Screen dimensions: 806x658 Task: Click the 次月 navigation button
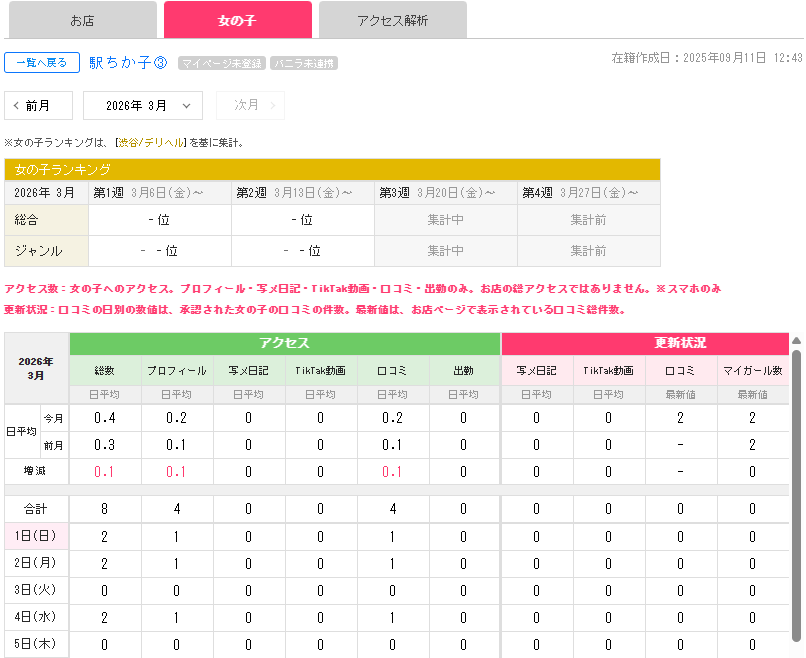coord(250,105)
